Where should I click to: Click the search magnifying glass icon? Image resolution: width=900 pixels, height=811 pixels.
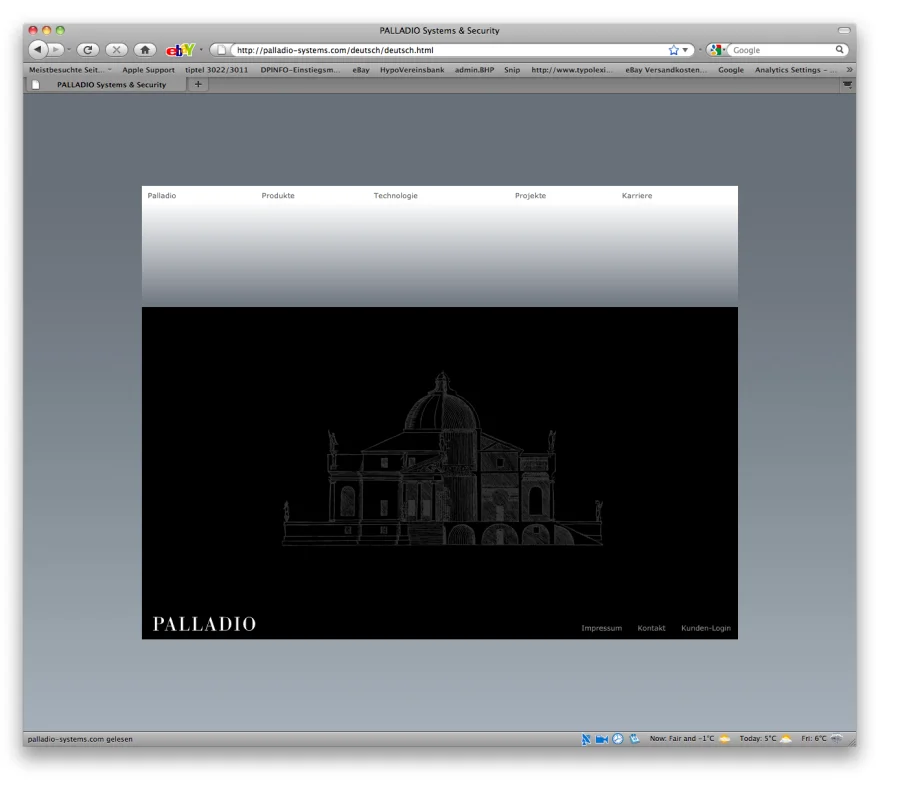840,49
